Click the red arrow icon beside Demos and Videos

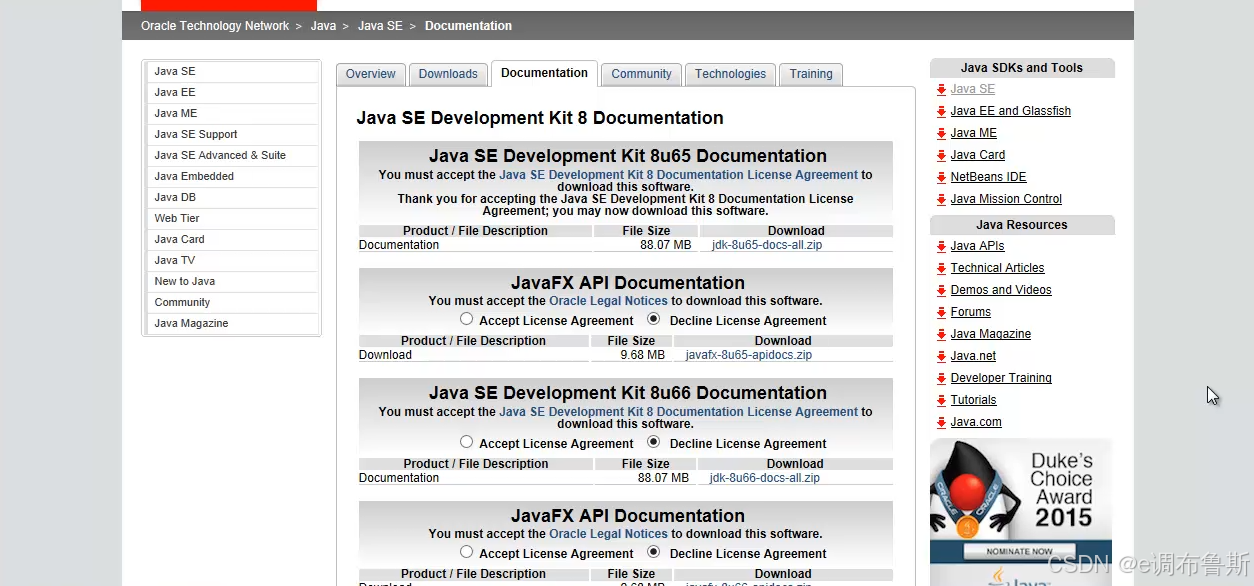941,291
